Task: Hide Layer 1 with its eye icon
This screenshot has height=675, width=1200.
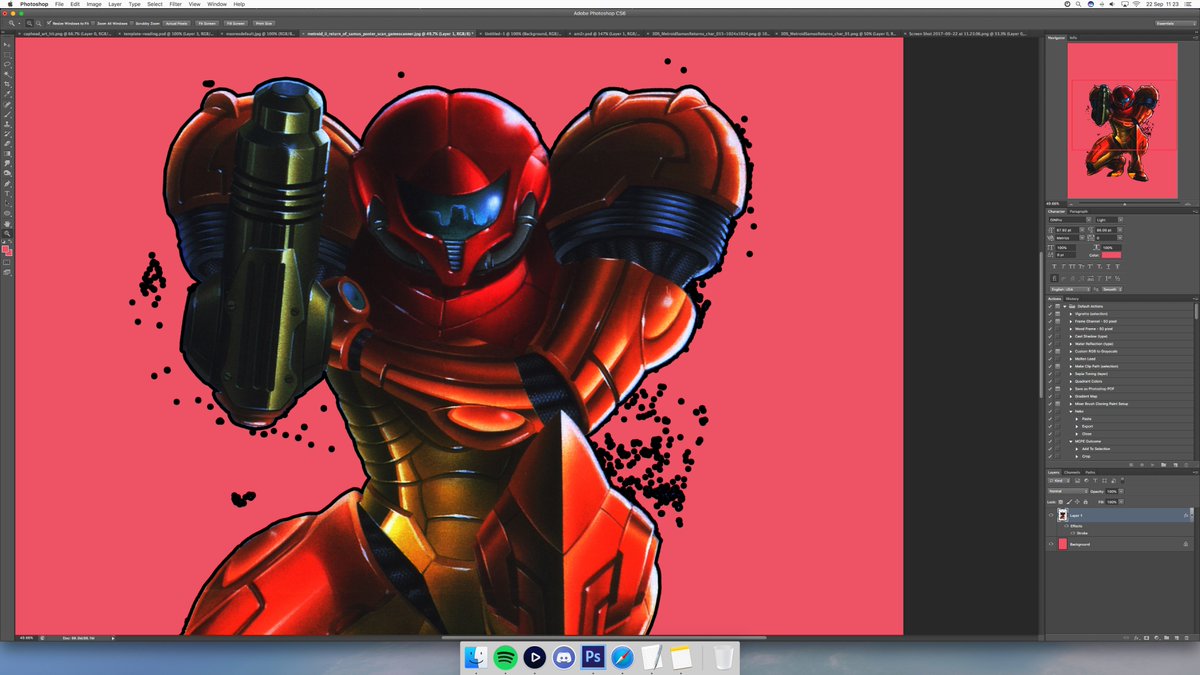Action: coord(1051,515)
